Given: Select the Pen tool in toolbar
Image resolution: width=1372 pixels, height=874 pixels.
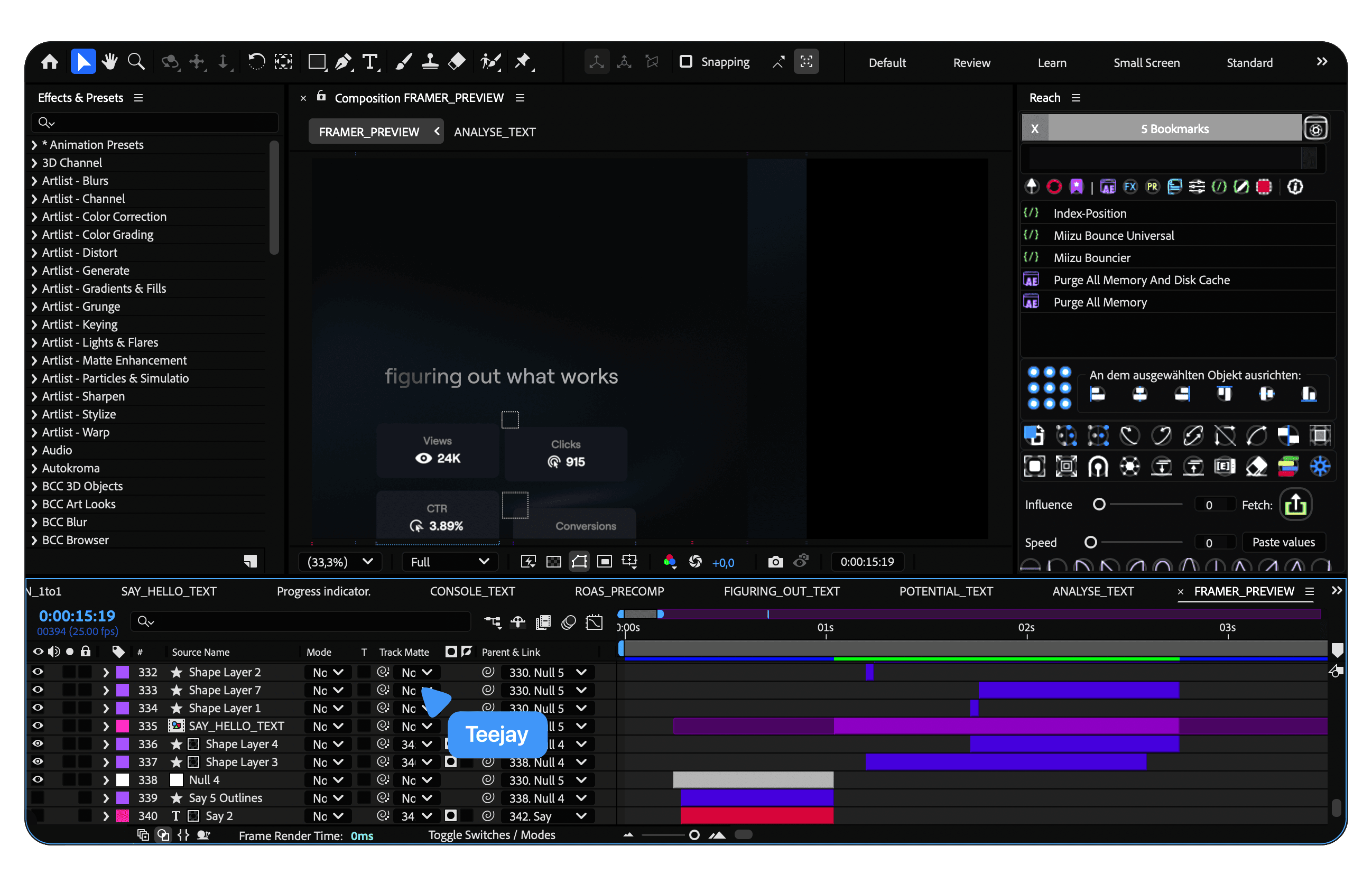Looking at the screenshot, I should [343, 61].
